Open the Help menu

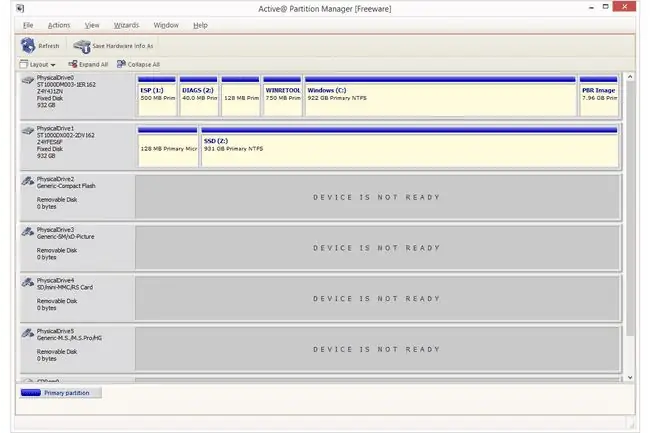(200, 25)
